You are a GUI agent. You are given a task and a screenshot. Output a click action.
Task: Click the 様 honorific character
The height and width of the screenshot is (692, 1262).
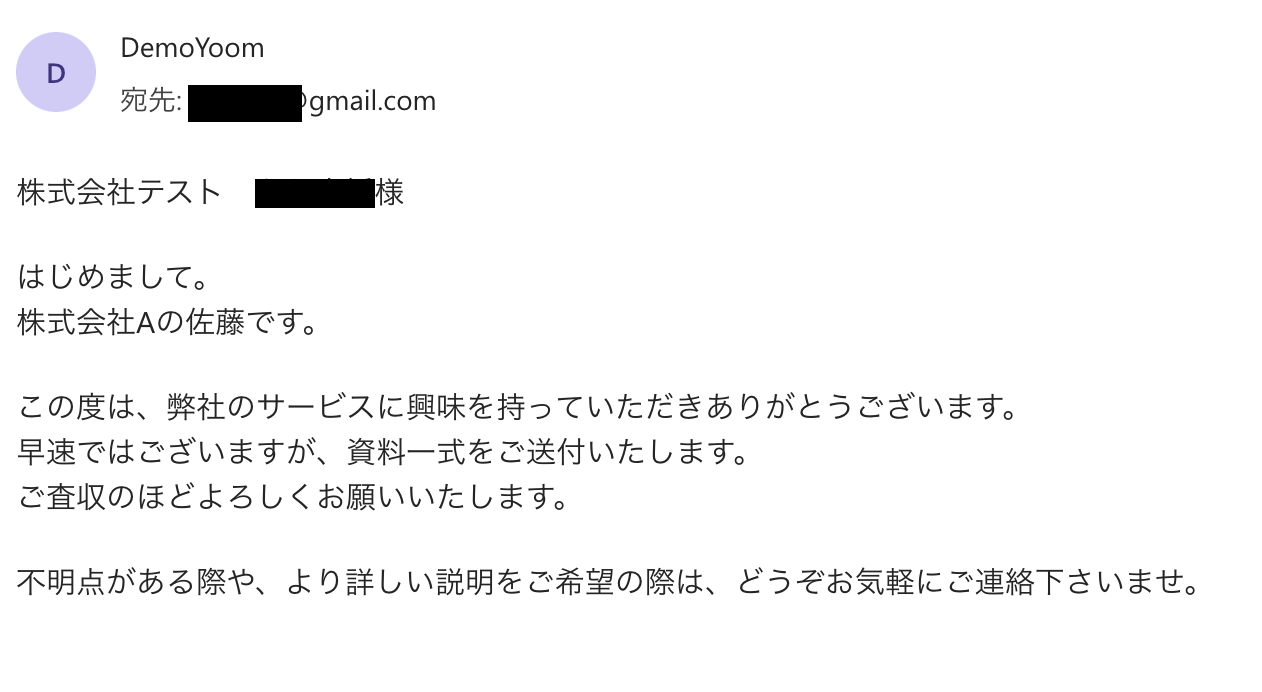tap(390, 192)
